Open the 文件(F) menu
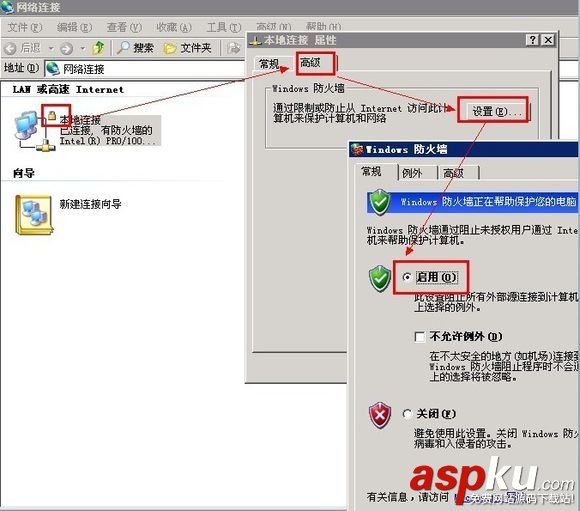 click(25, 27)
